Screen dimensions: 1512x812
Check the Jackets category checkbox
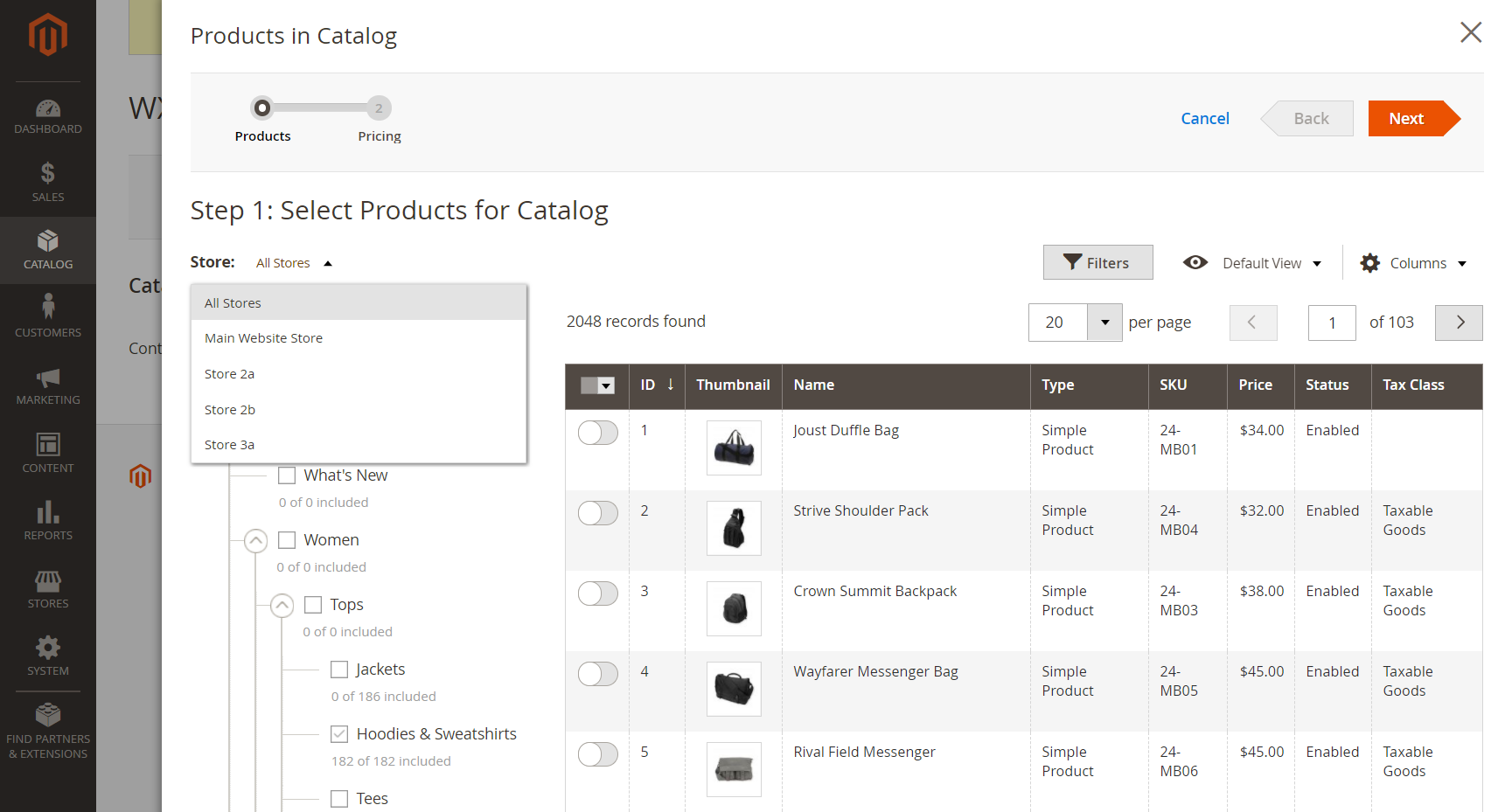(x=339, y=670)
